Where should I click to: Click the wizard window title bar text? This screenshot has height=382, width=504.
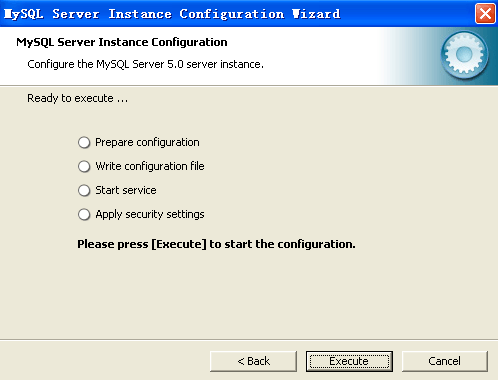click(x=172, y=14)
